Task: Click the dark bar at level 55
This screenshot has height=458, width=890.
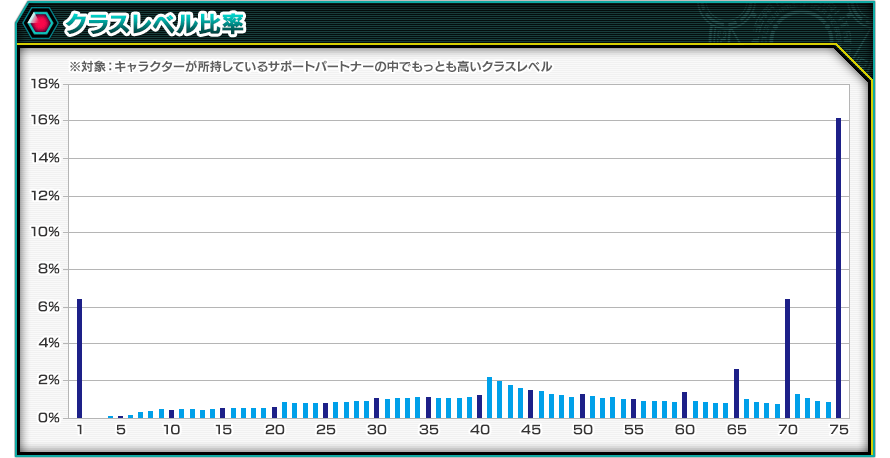Action: tap(633, 408)
